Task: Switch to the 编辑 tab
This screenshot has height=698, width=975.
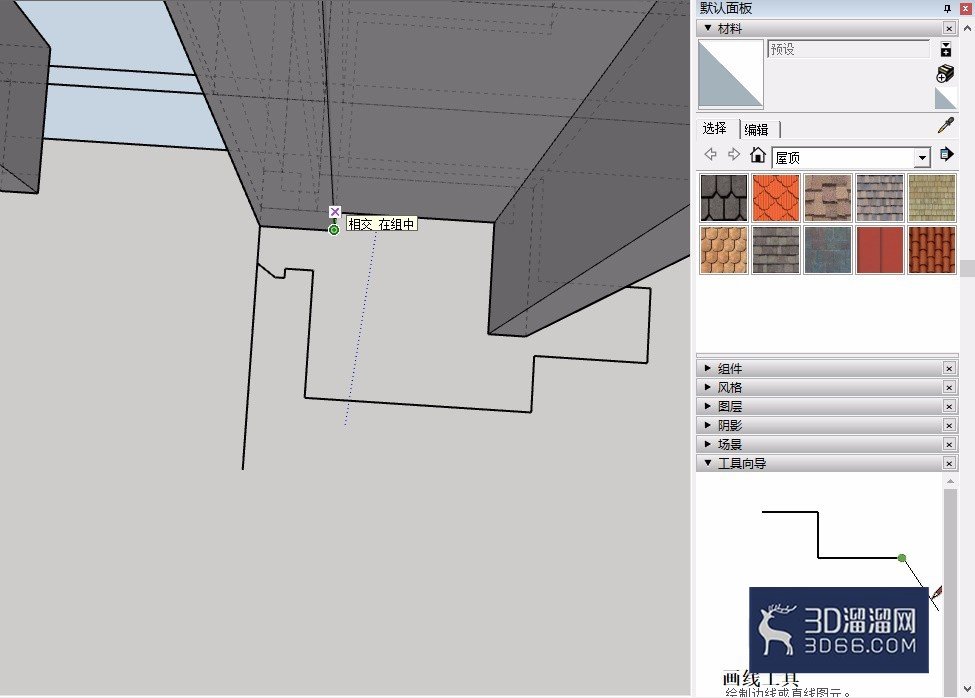Action: (x=757, y=130)
